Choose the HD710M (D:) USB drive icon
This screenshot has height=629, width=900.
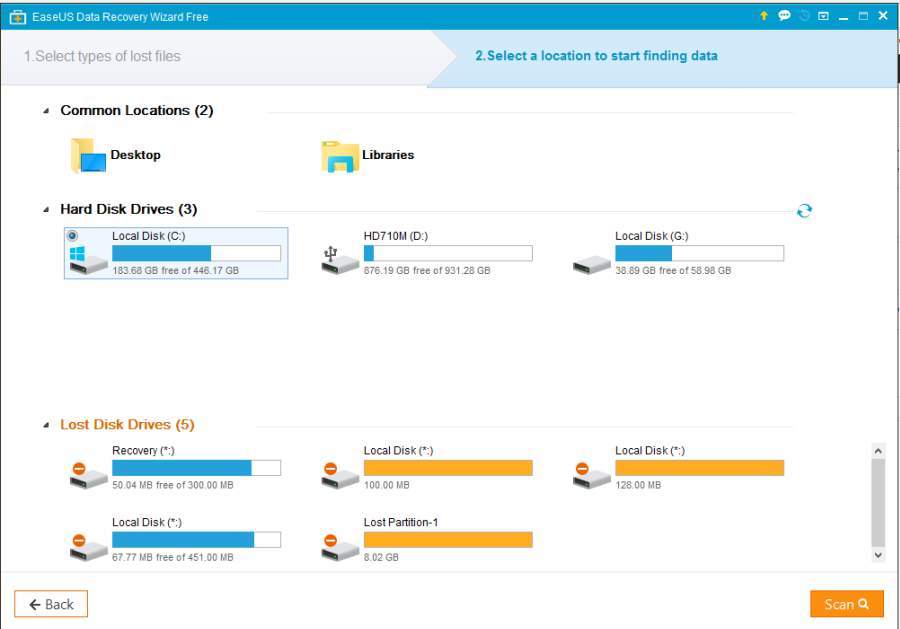tap(340, 260)
